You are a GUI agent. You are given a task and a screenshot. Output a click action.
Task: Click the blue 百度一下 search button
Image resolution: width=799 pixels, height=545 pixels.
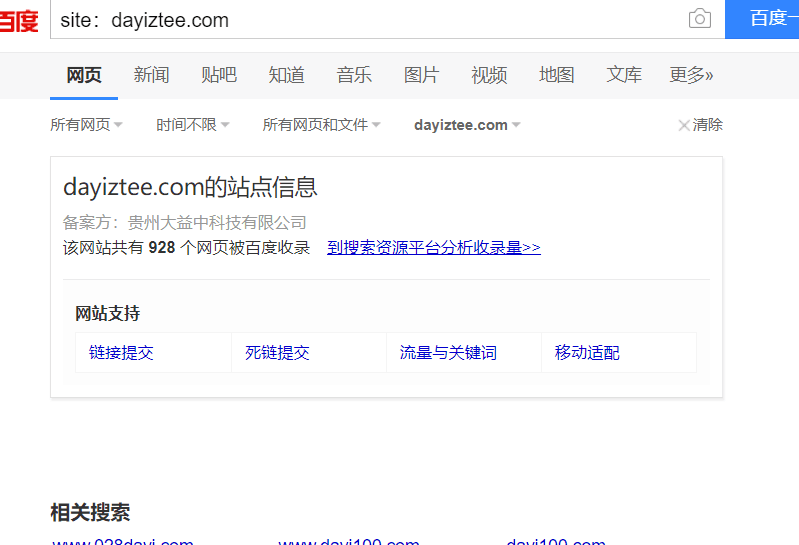pos(762,19)
